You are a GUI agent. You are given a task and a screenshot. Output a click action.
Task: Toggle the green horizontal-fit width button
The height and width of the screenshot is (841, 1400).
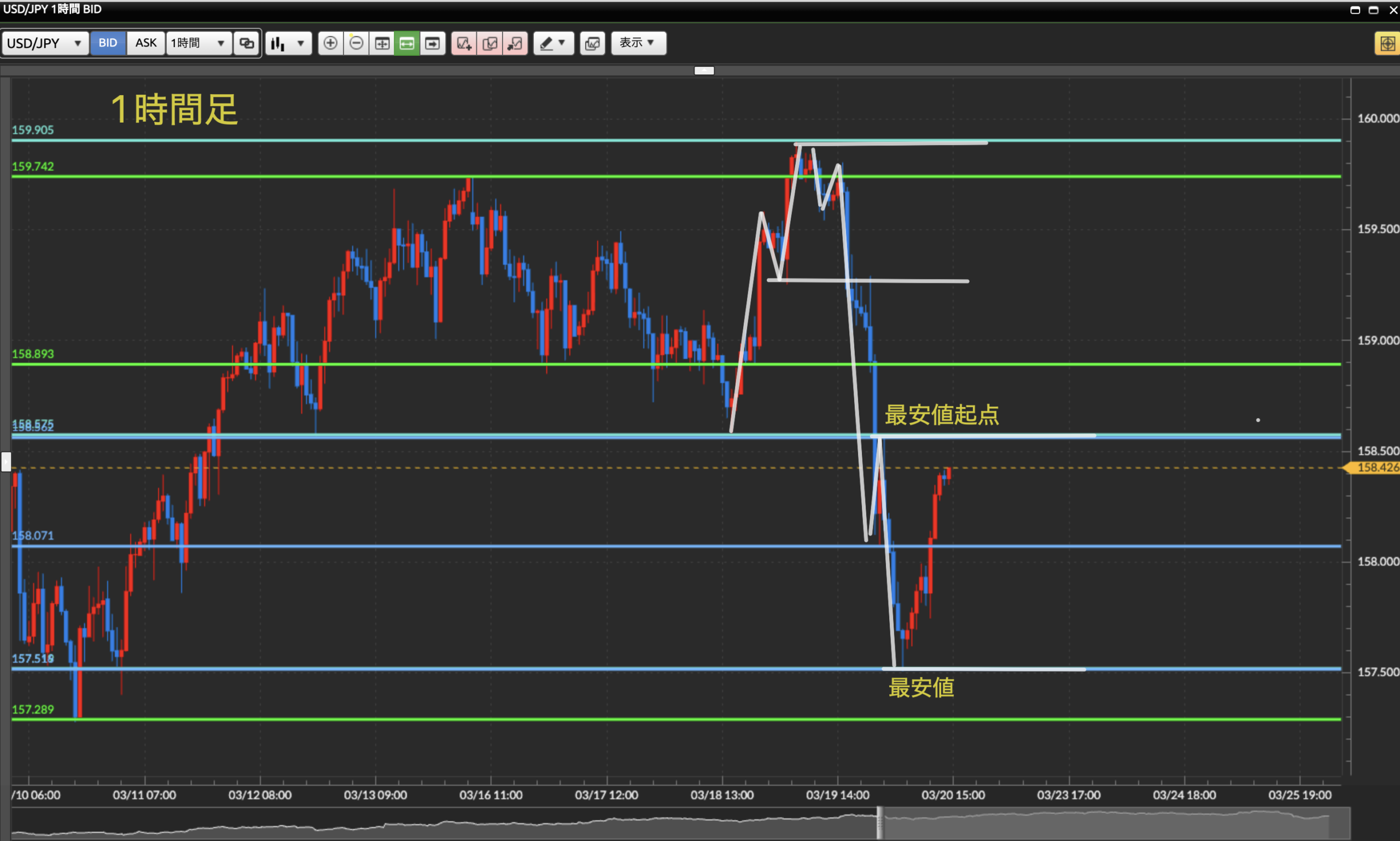(407, 43)
